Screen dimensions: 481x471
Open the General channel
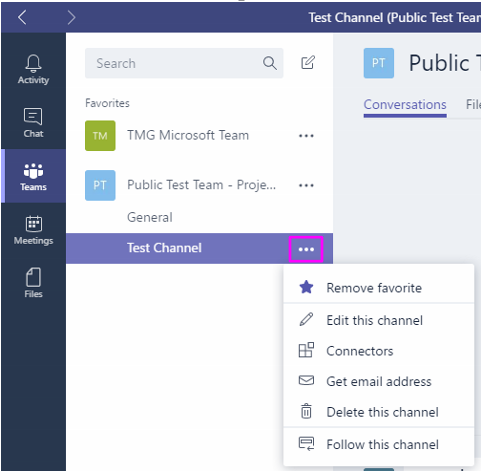coord(150,217)
